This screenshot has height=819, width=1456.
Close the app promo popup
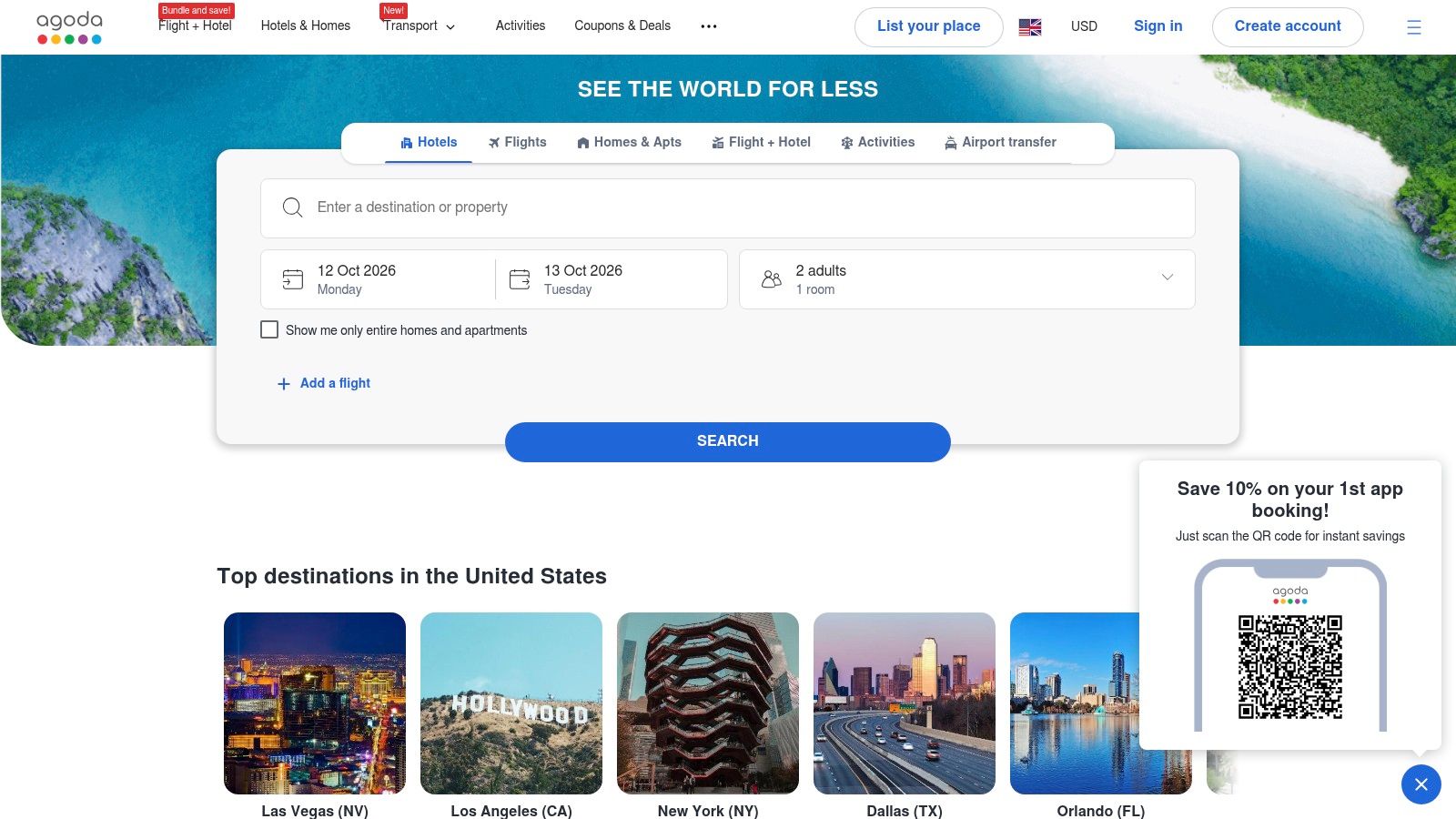1421,784
